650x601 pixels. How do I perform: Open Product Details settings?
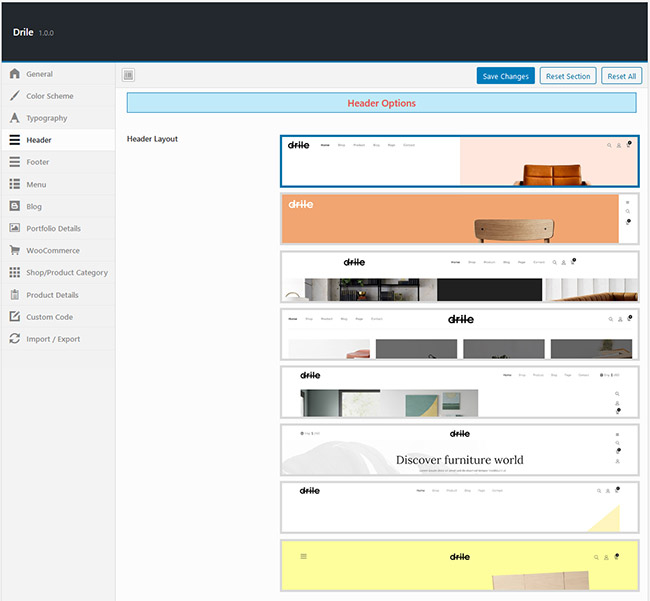[58, 294]
